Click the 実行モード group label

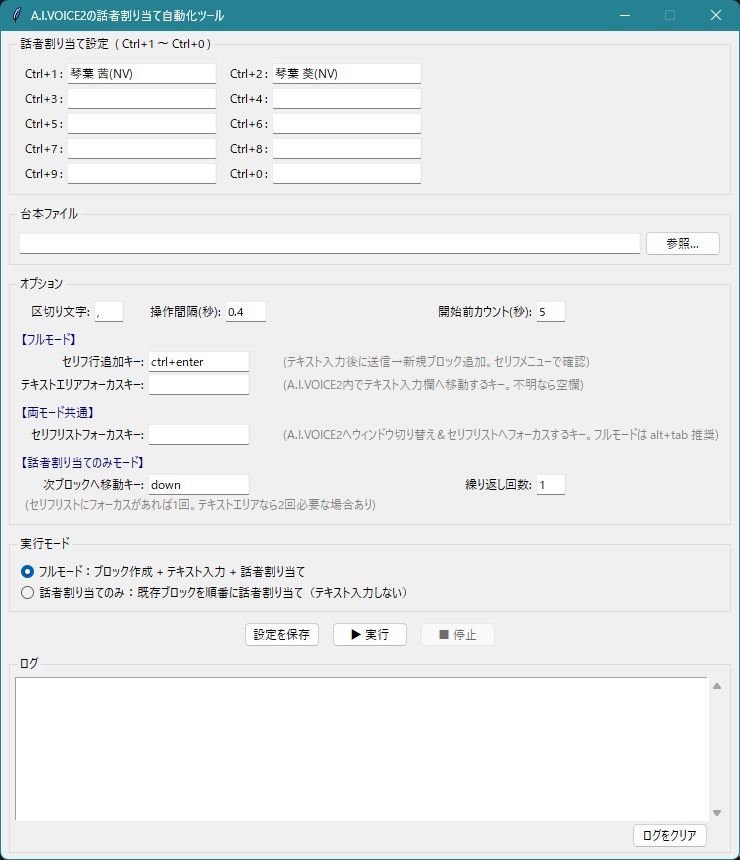[44, 544]
